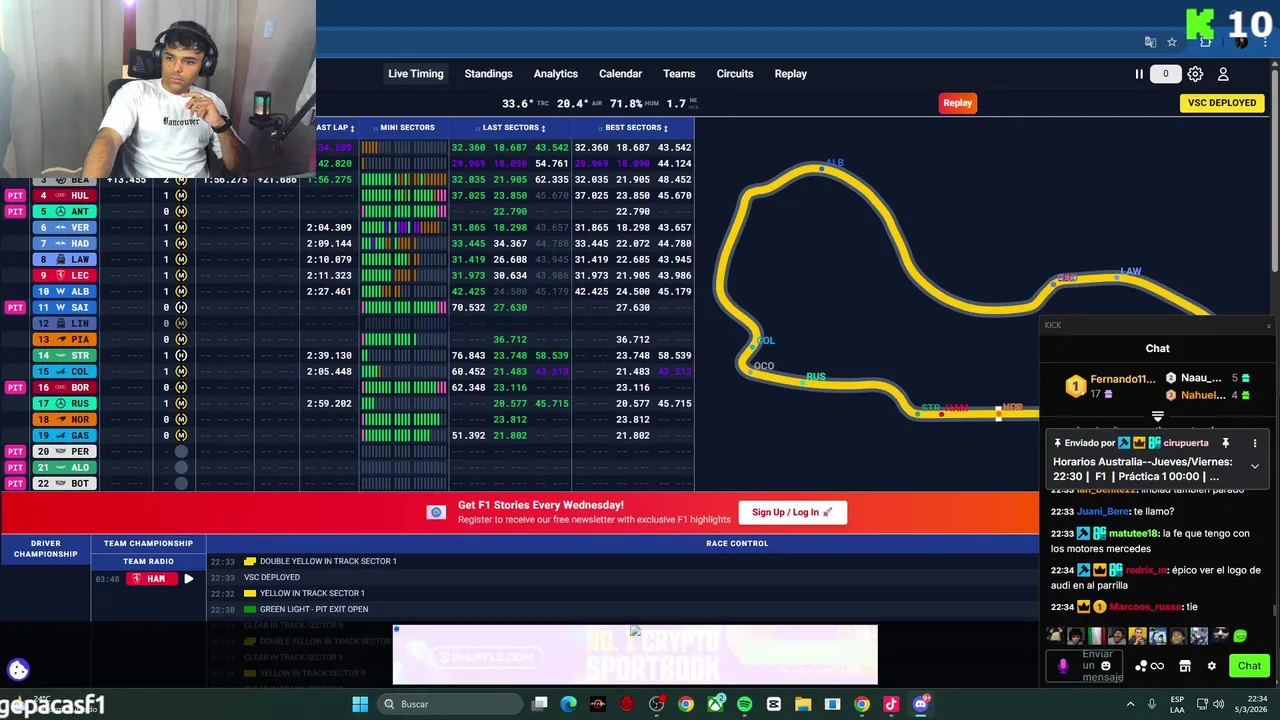Click the delay counter field showing 0
This screenshot has width=1280, height=720.
(x=1165, y=74)
